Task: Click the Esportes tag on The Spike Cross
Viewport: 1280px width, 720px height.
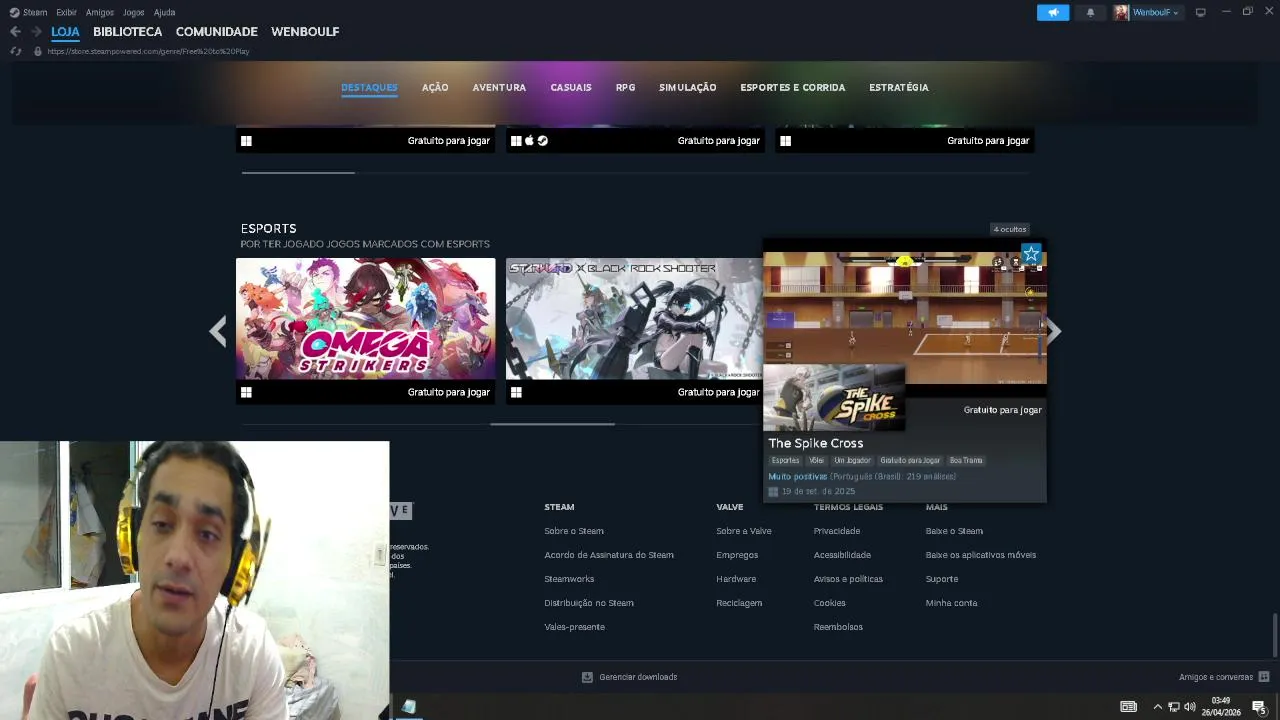Action: [785, 461]
